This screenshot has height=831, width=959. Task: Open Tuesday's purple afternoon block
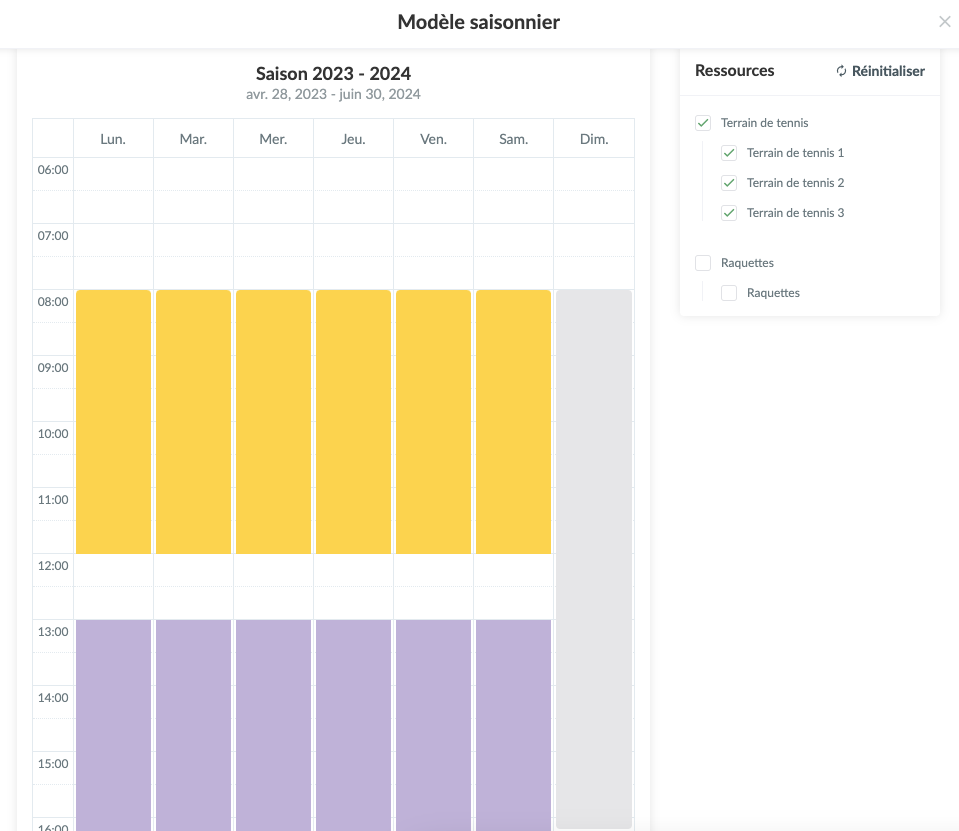193,725
